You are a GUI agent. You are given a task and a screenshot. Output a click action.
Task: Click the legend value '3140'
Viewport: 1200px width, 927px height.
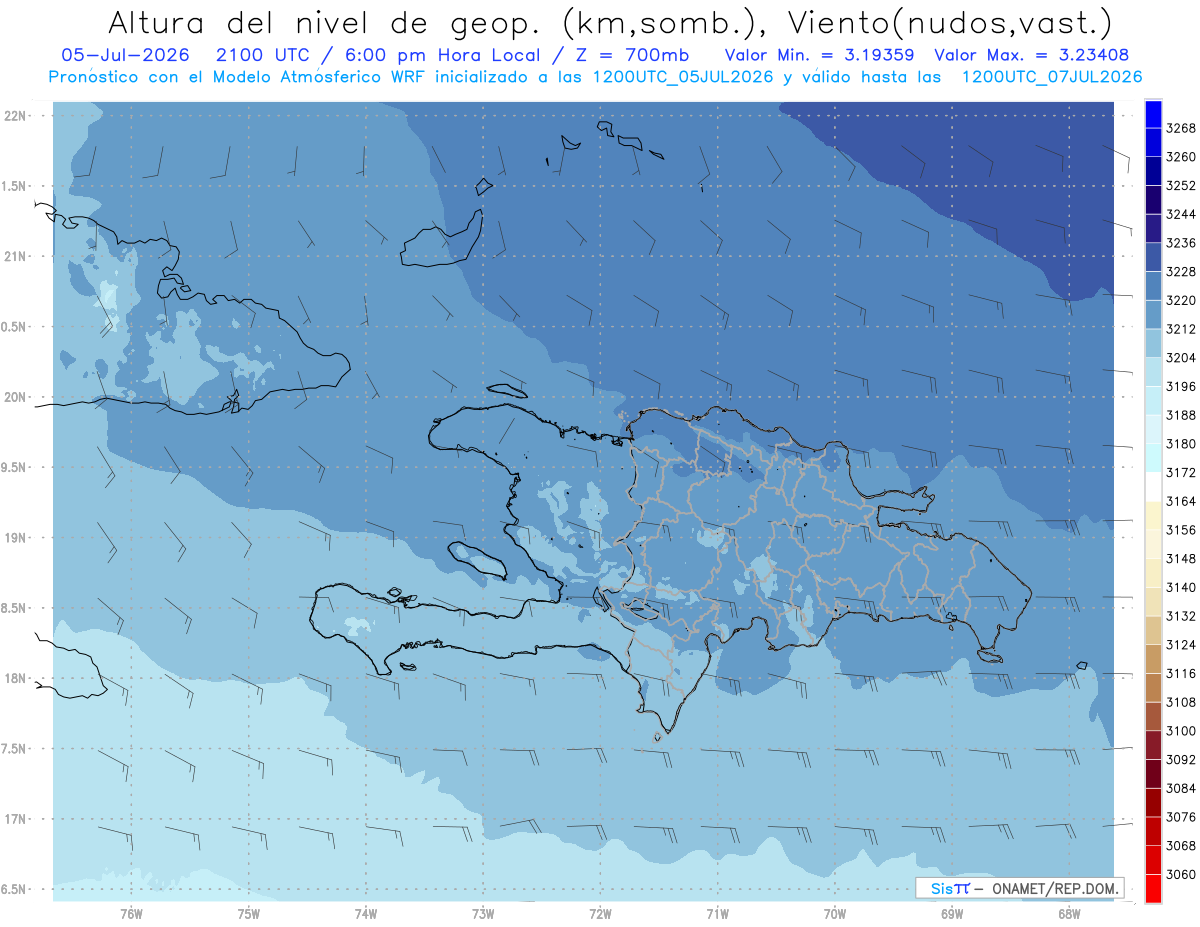coord(1181,587)
